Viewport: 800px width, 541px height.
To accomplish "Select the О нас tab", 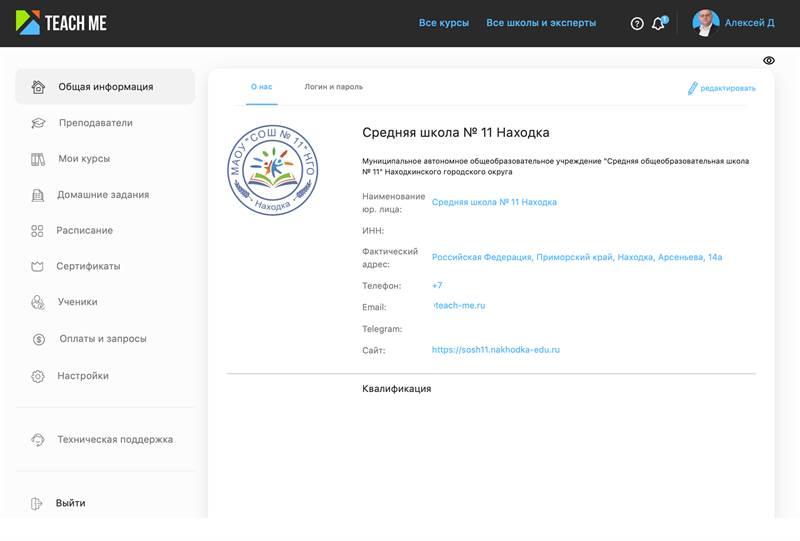I will click(x=262, y=87).
